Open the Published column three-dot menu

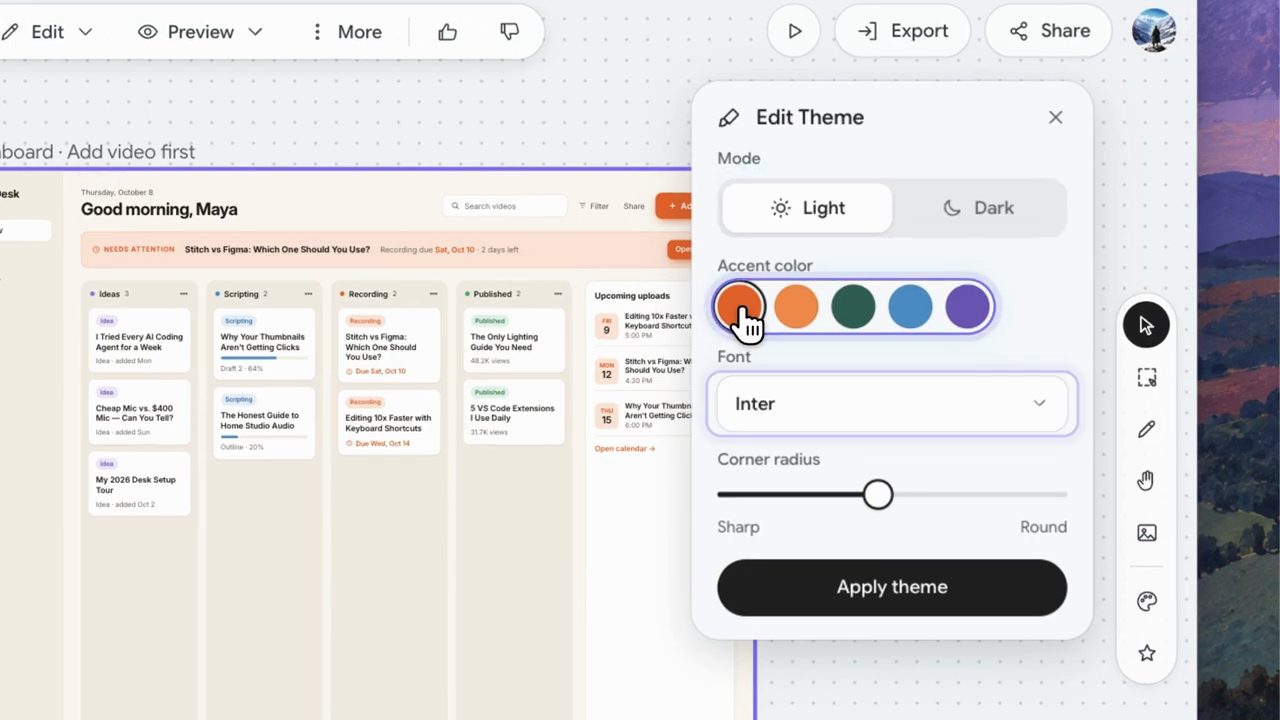point(558,294)
